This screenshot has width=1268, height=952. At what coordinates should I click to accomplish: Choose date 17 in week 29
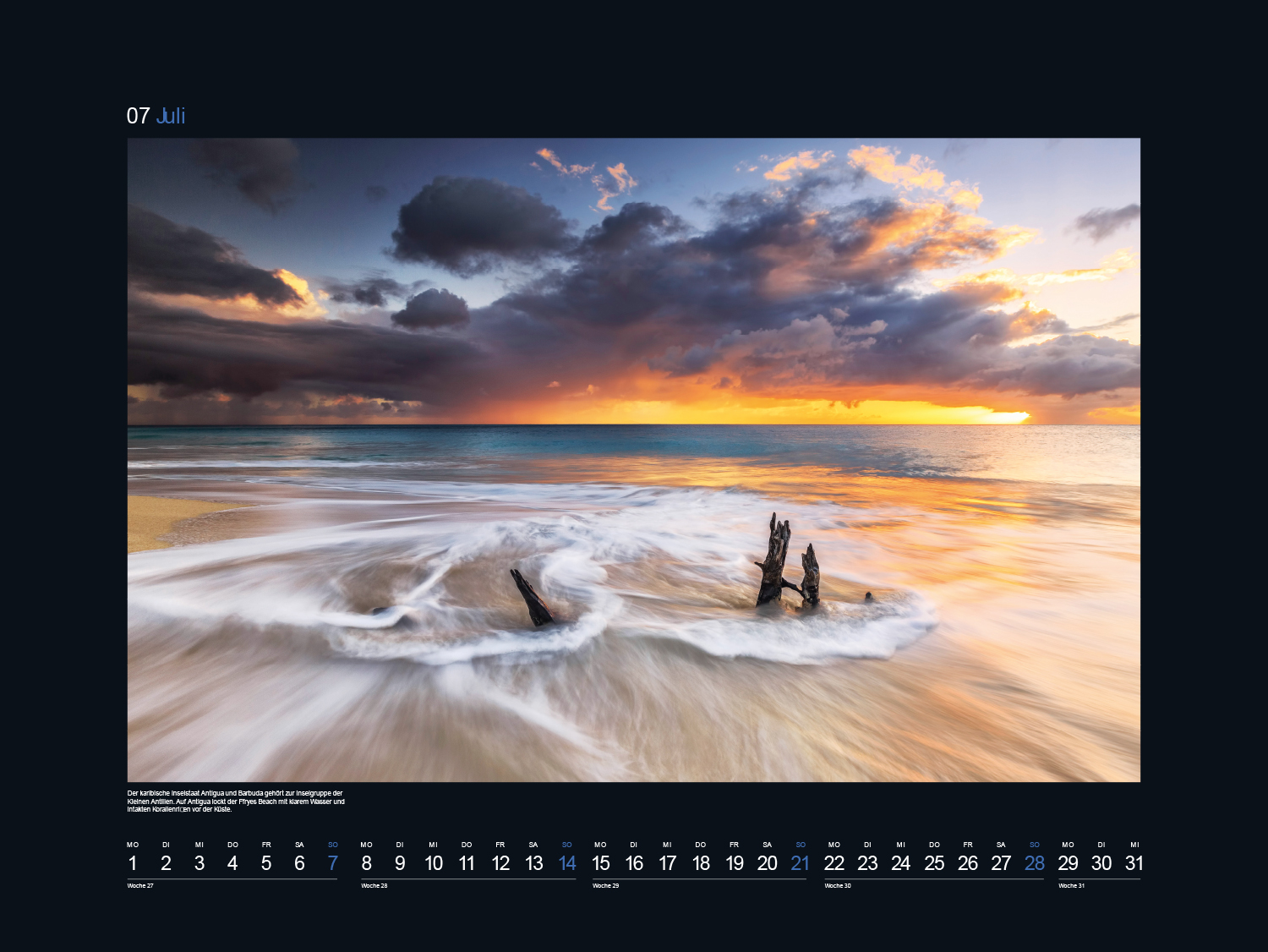coord(667,863)
